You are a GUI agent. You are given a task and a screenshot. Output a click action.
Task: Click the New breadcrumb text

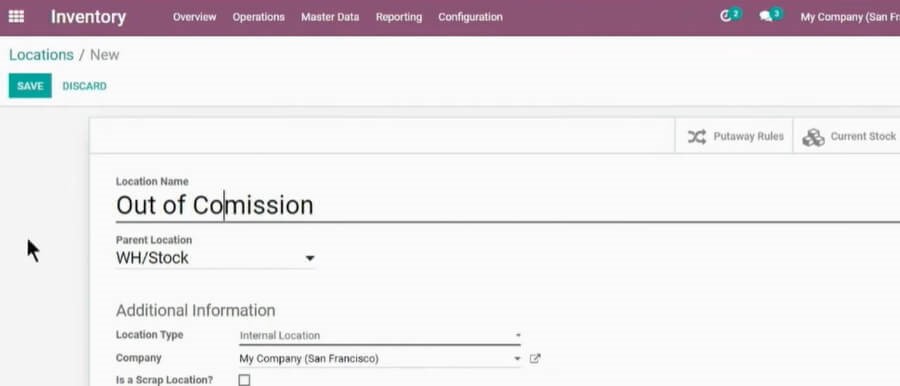click(x=104, y=55)
